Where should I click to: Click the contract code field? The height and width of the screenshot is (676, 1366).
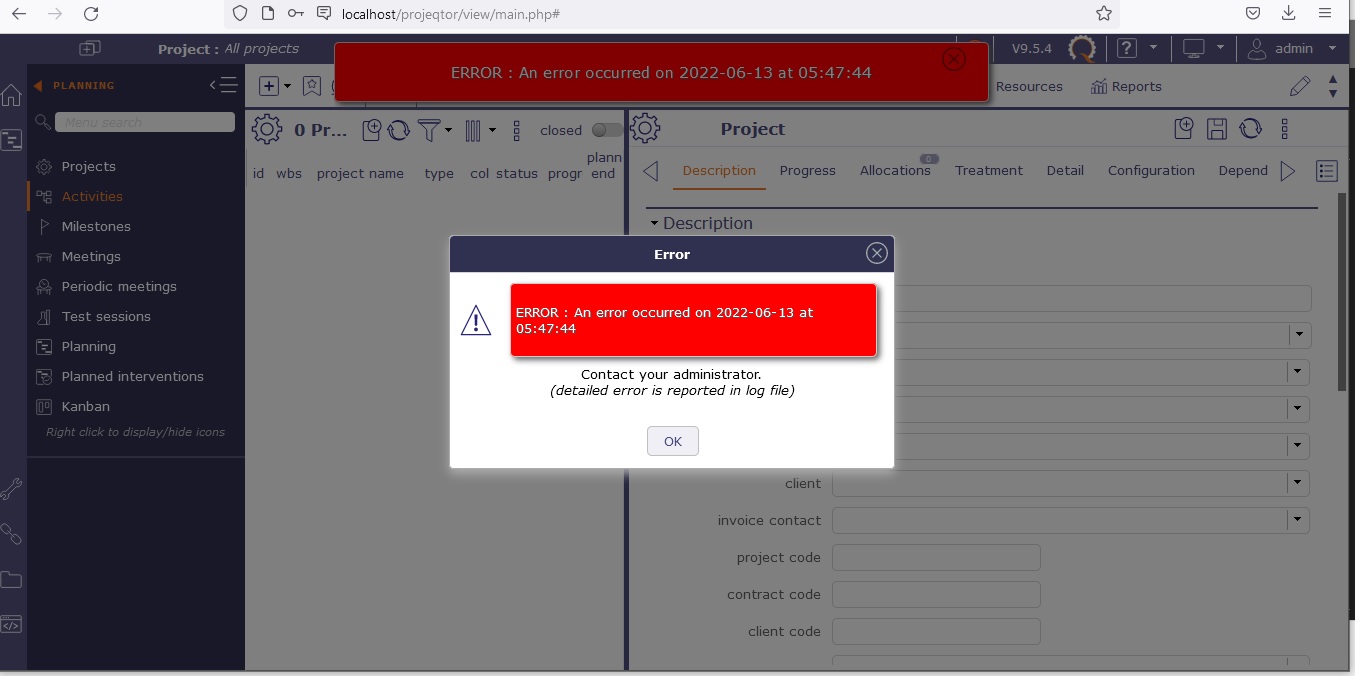point(936,594)
